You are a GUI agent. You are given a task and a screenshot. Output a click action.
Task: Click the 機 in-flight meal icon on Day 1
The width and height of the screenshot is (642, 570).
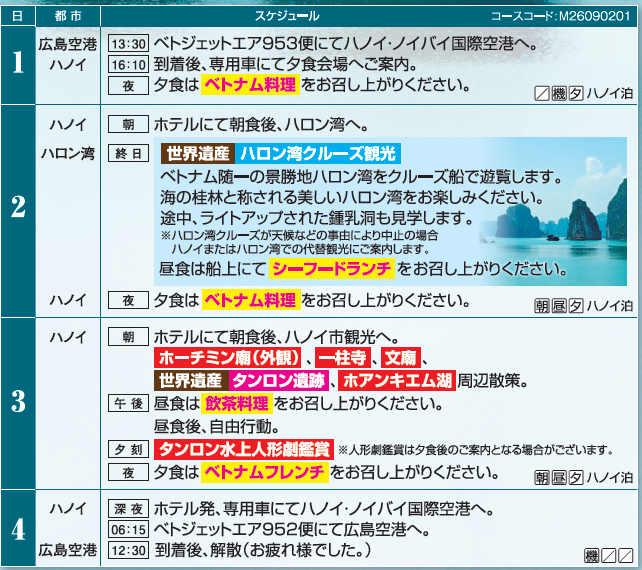559,93
